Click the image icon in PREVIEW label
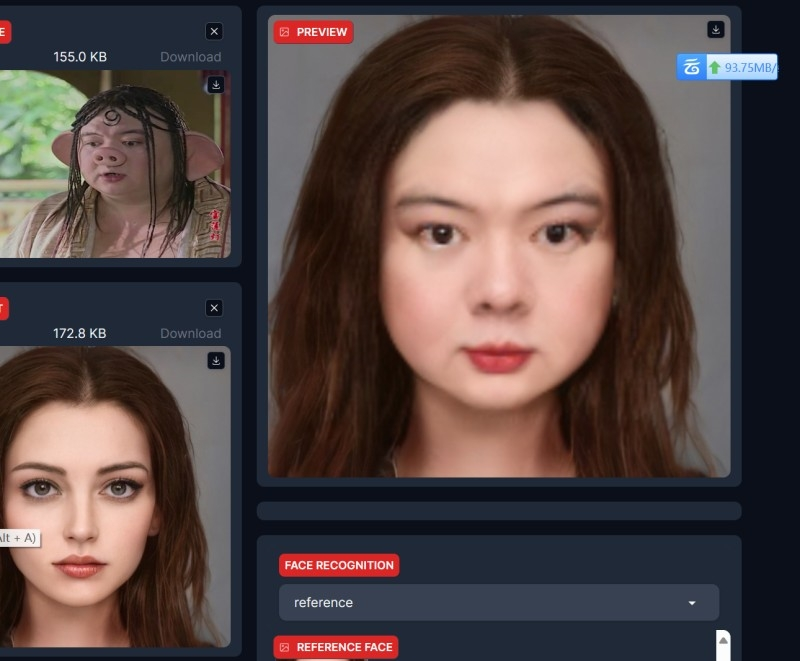Viewport: 800px width, 661px height. pyautogui.click(x=285, y=32)
